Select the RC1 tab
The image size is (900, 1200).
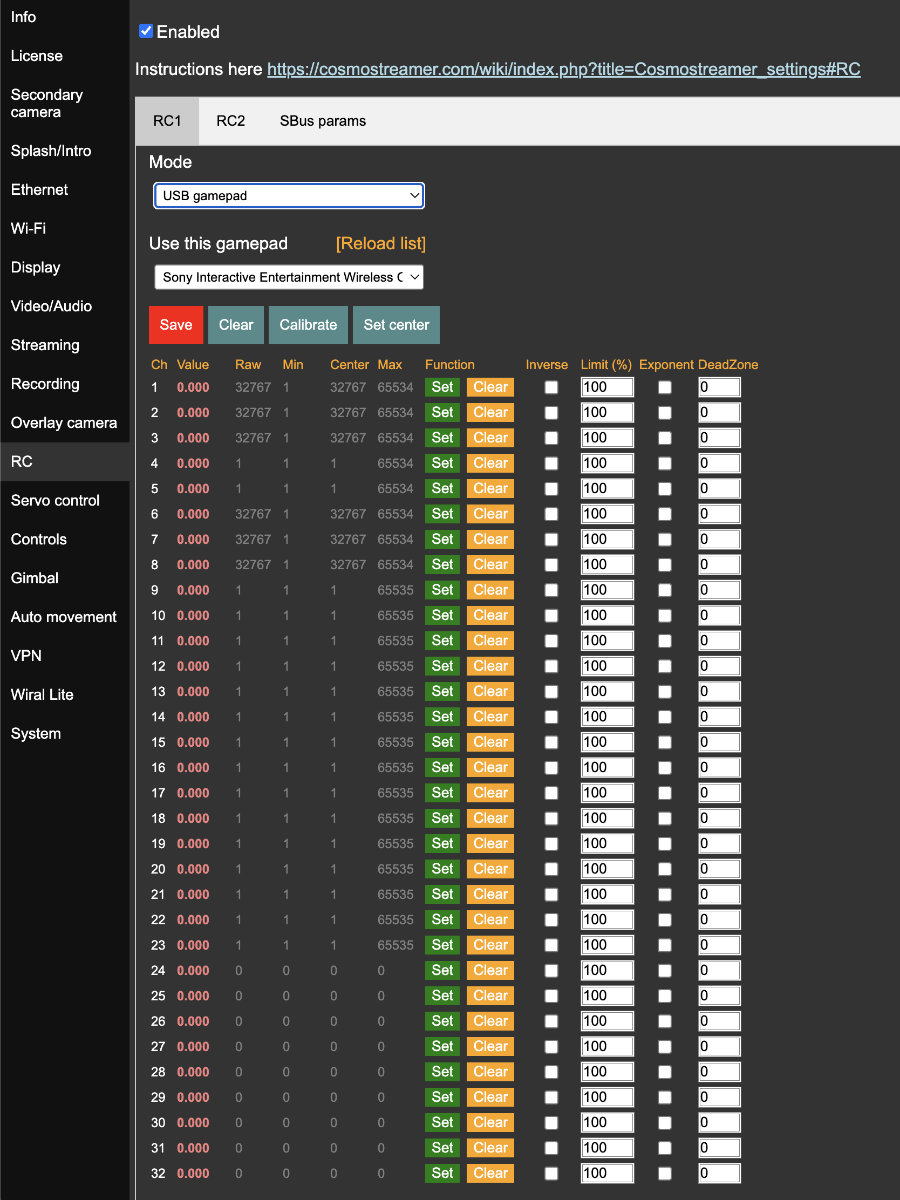167,121
